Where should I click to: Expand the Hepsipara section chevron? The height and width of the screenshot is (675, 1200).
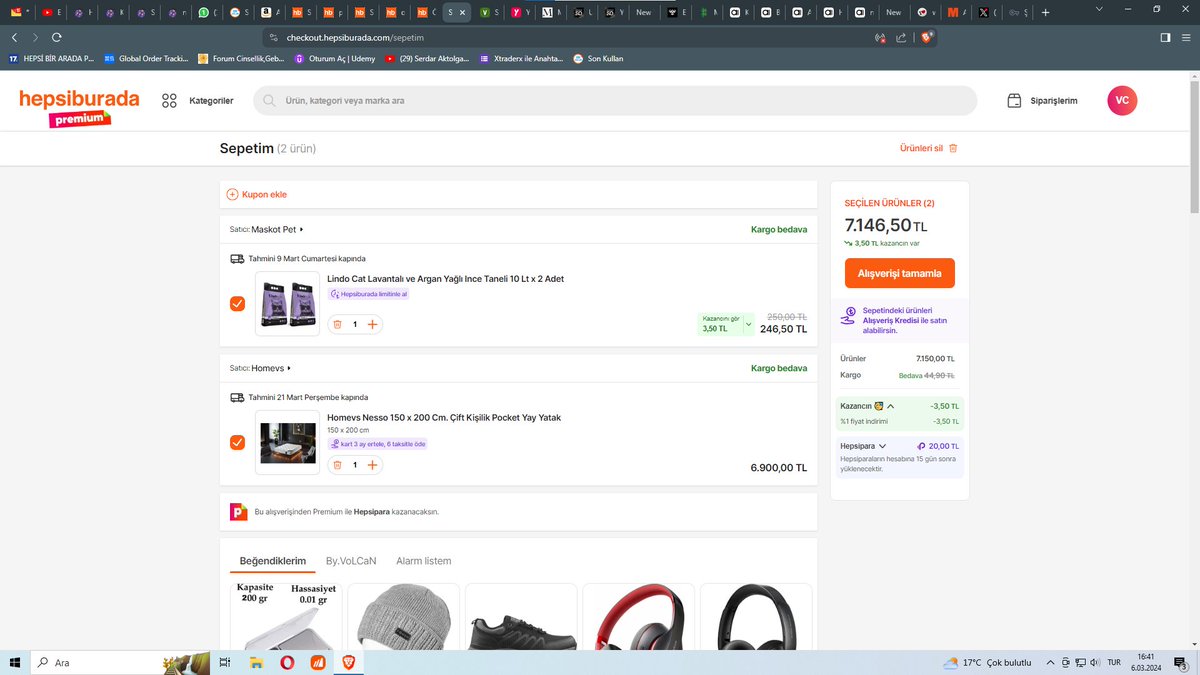882,446
